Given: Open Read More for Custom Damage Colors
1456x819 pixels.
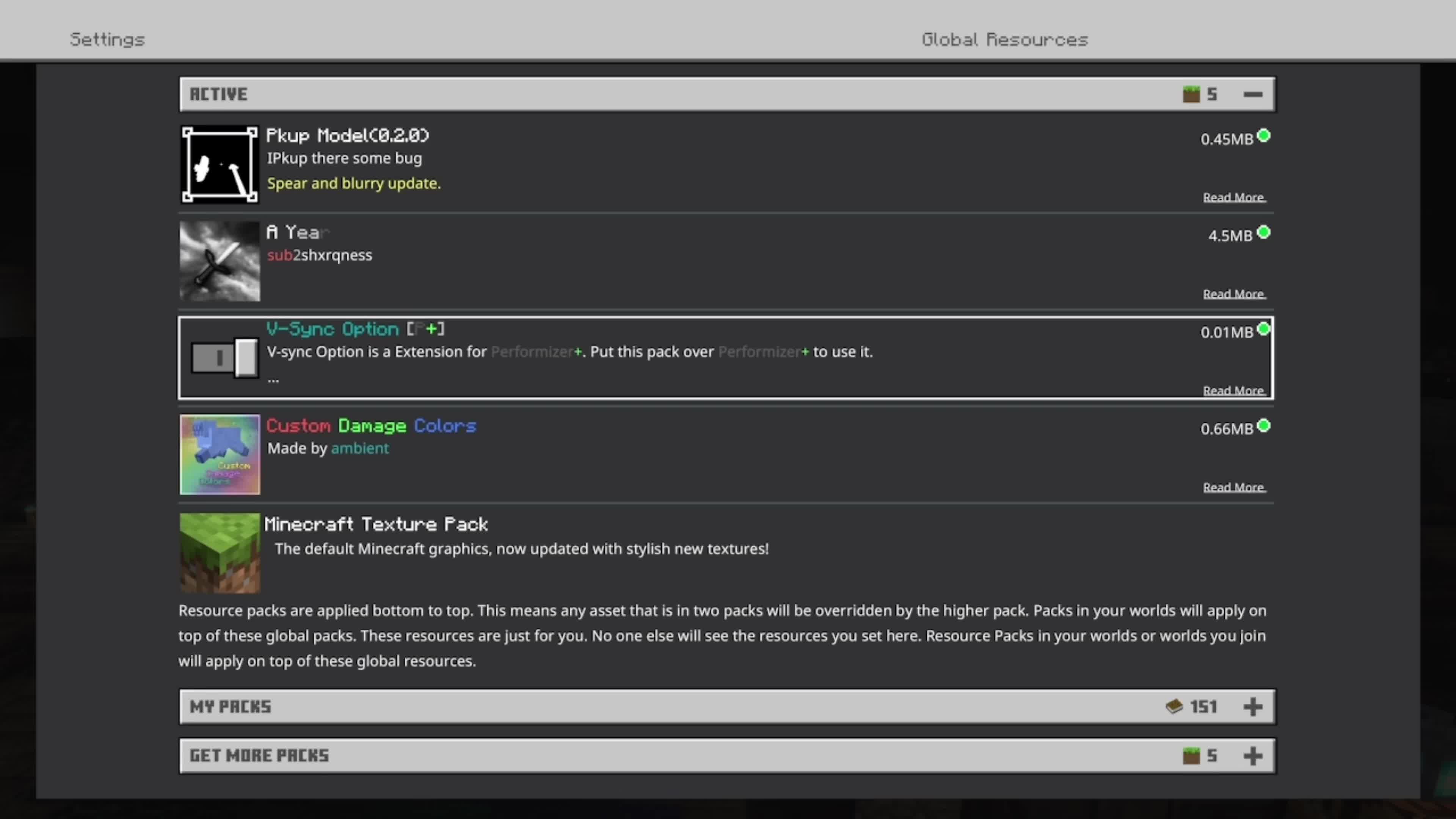Looking at the screenshot, I should click(1234, 487).
